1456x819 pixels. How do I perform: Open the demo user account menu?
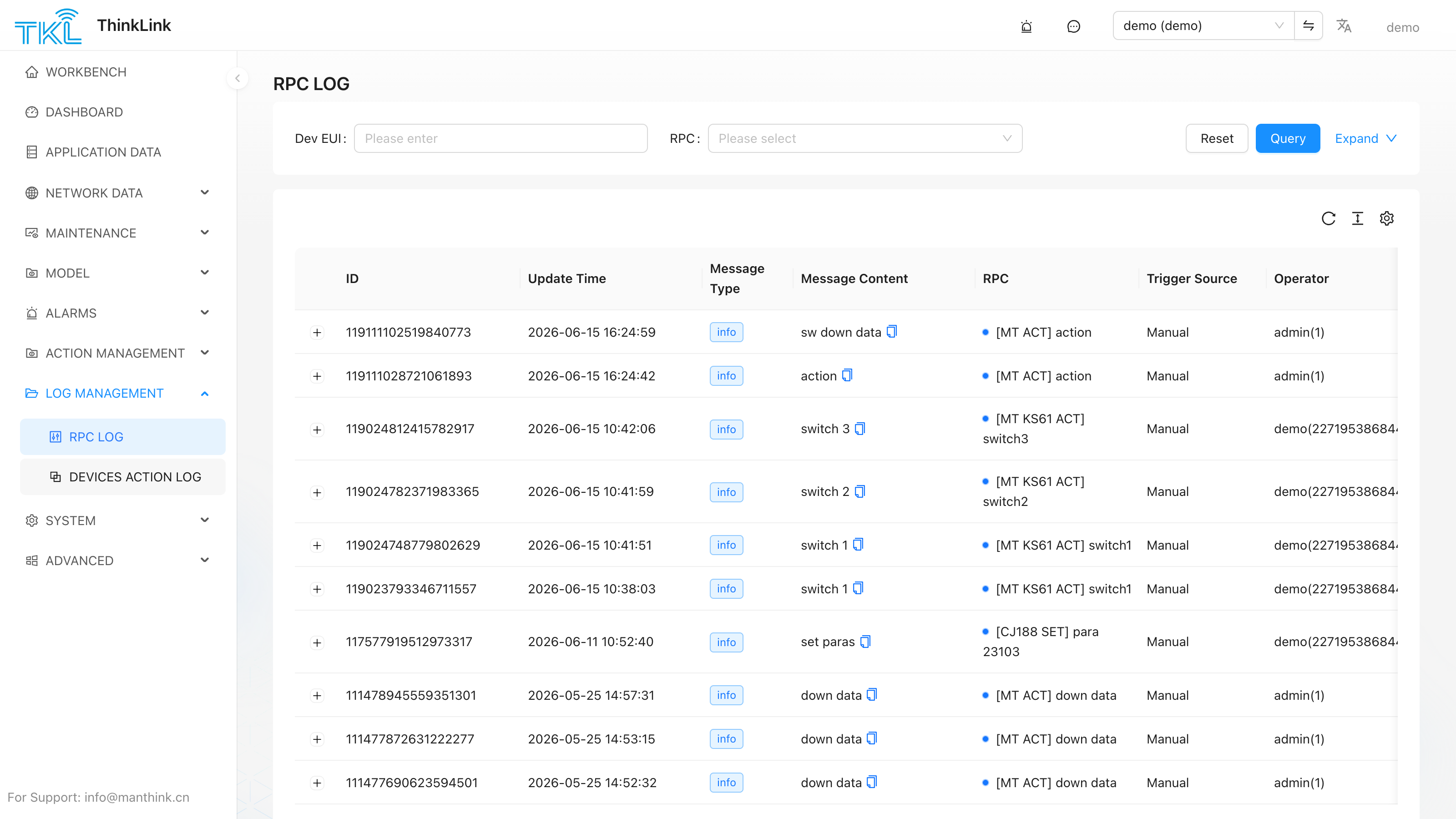[x=1402, y=27]
